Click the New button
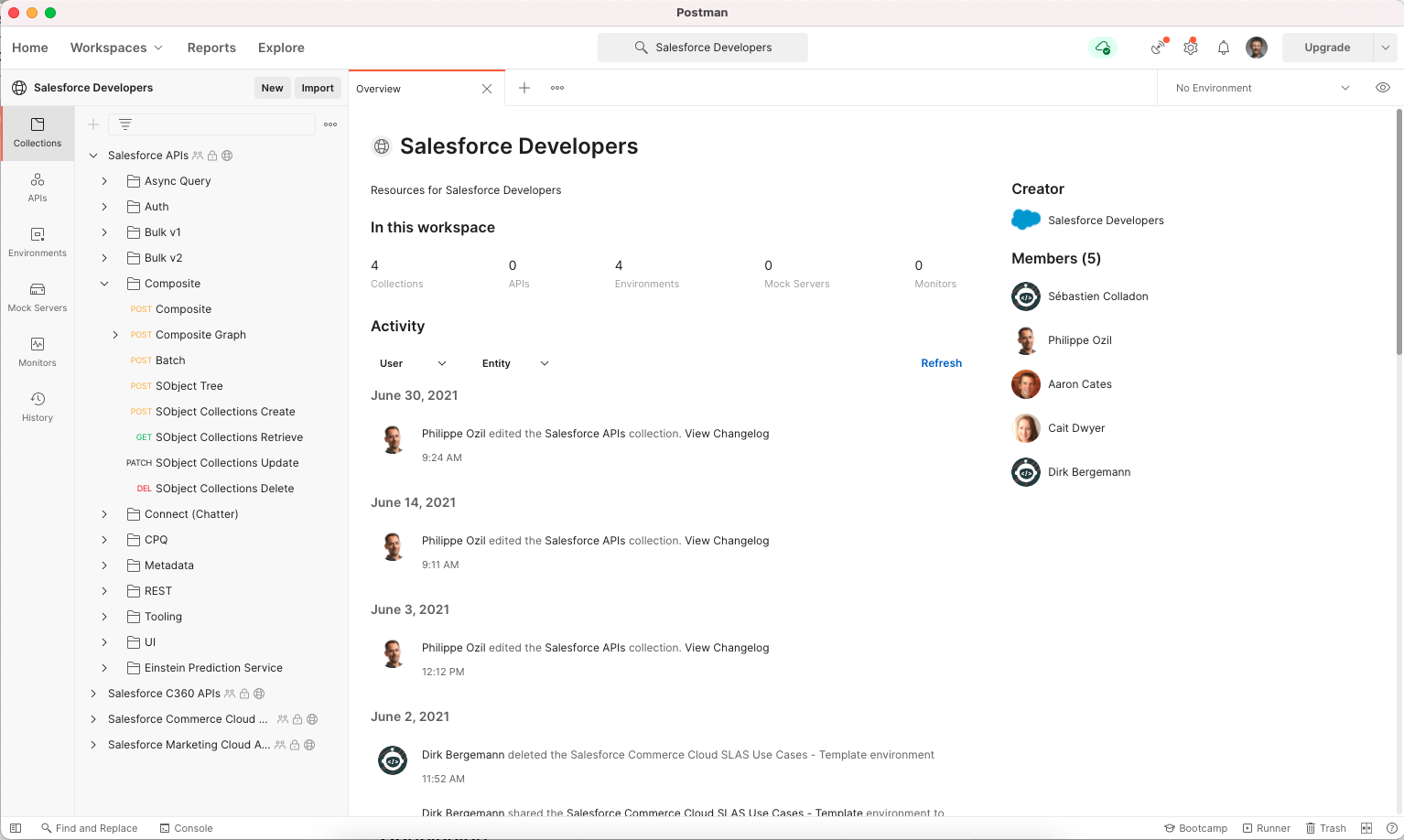 click(x=272, y=88)
